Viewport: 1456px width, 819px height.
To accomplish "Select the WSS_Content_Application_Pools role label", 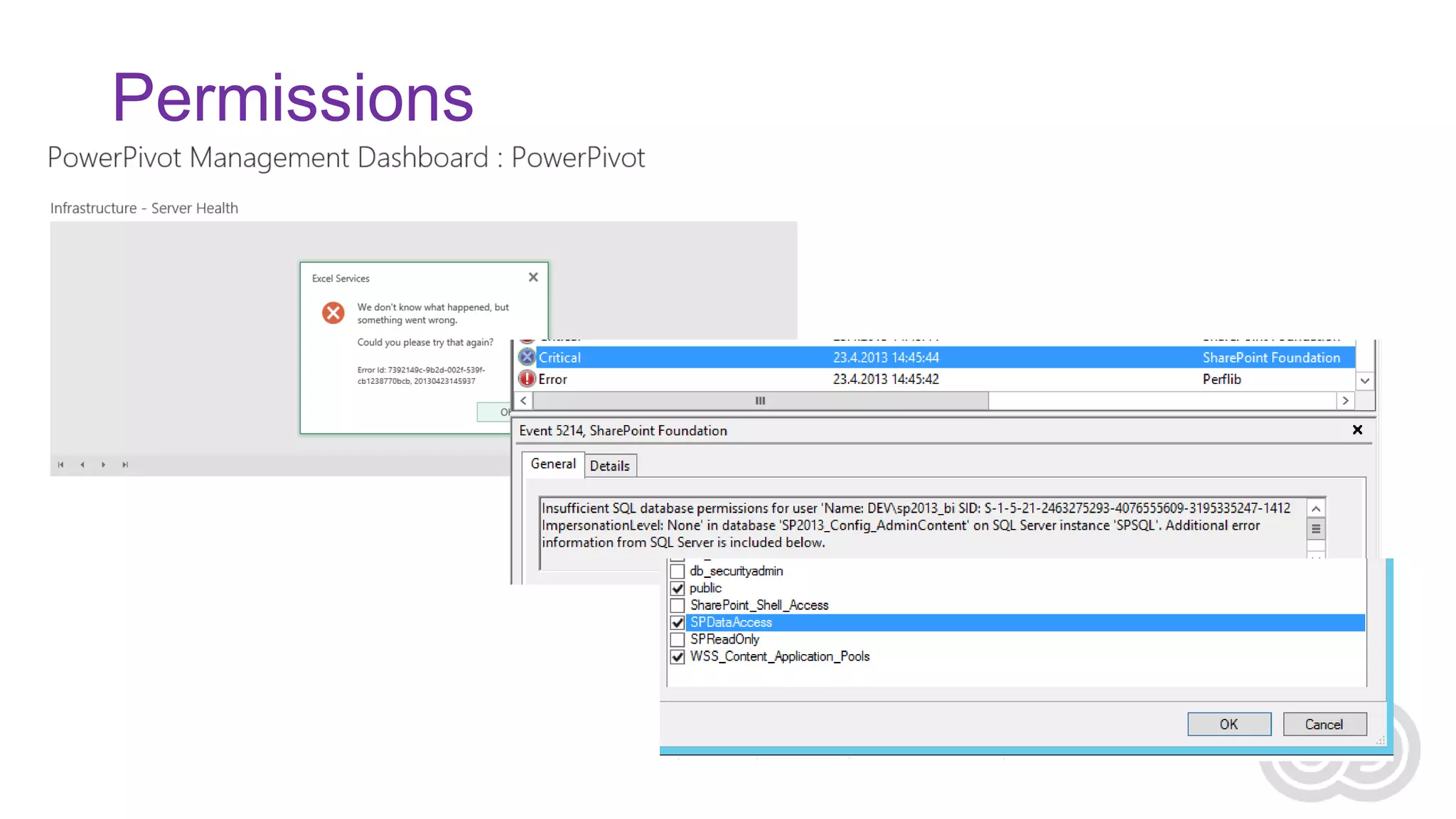I will click(x=780, y=657).
